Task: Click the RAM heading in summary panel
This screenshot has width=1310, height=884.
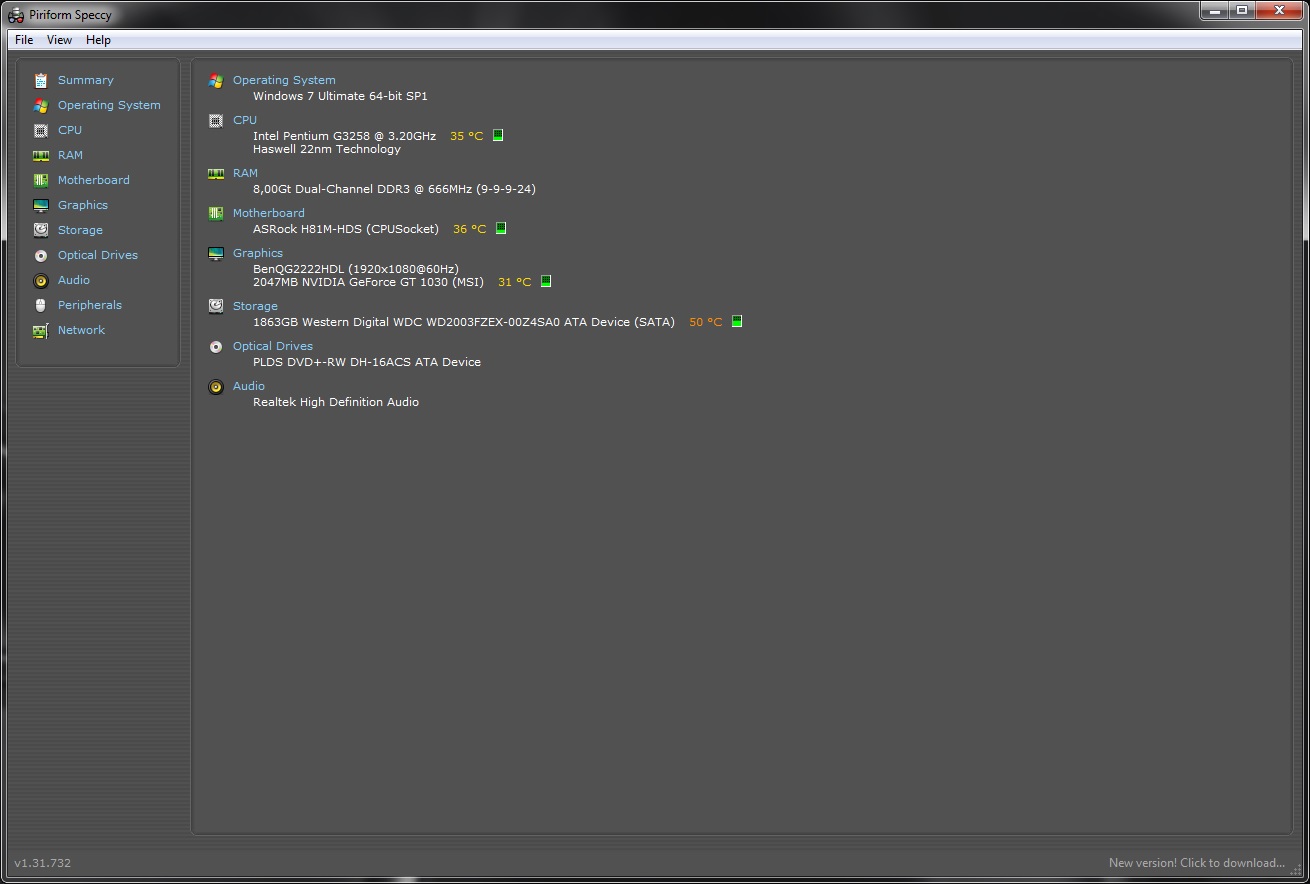Action: (x=245, y=173)
